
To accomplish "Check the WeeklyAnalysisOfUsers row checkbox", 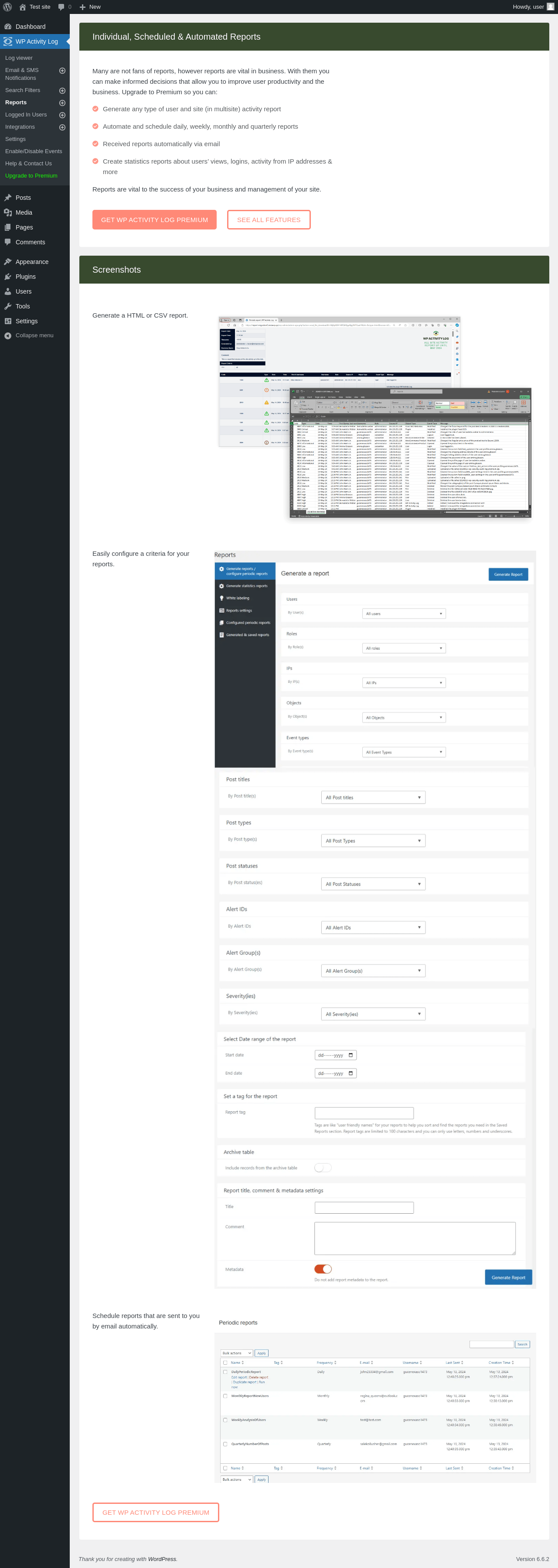I will [225, 1420].
